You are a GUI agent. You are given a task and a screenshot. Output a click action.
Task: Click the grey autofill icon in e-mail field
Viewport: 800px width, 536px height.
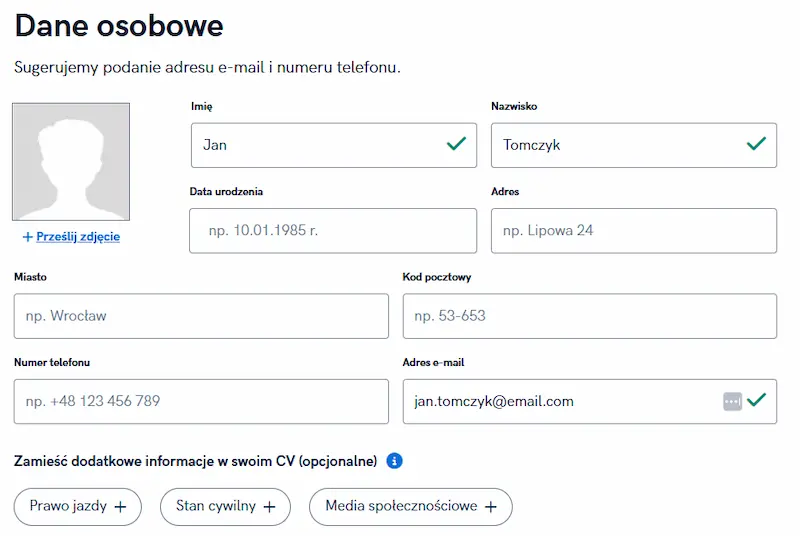point(732,401)
